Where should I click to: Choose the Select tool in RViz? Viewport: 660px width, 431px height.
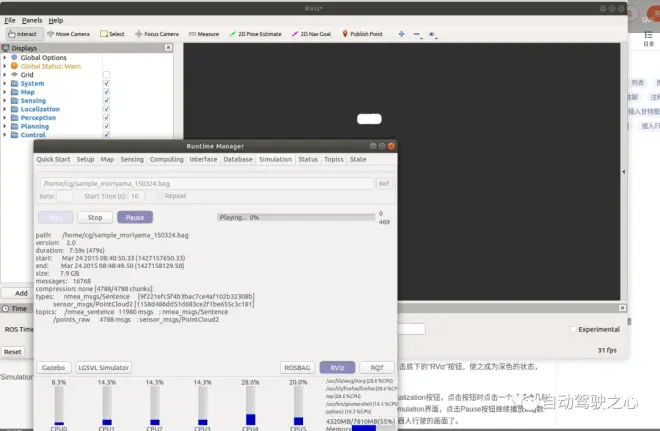coord(112,34)
